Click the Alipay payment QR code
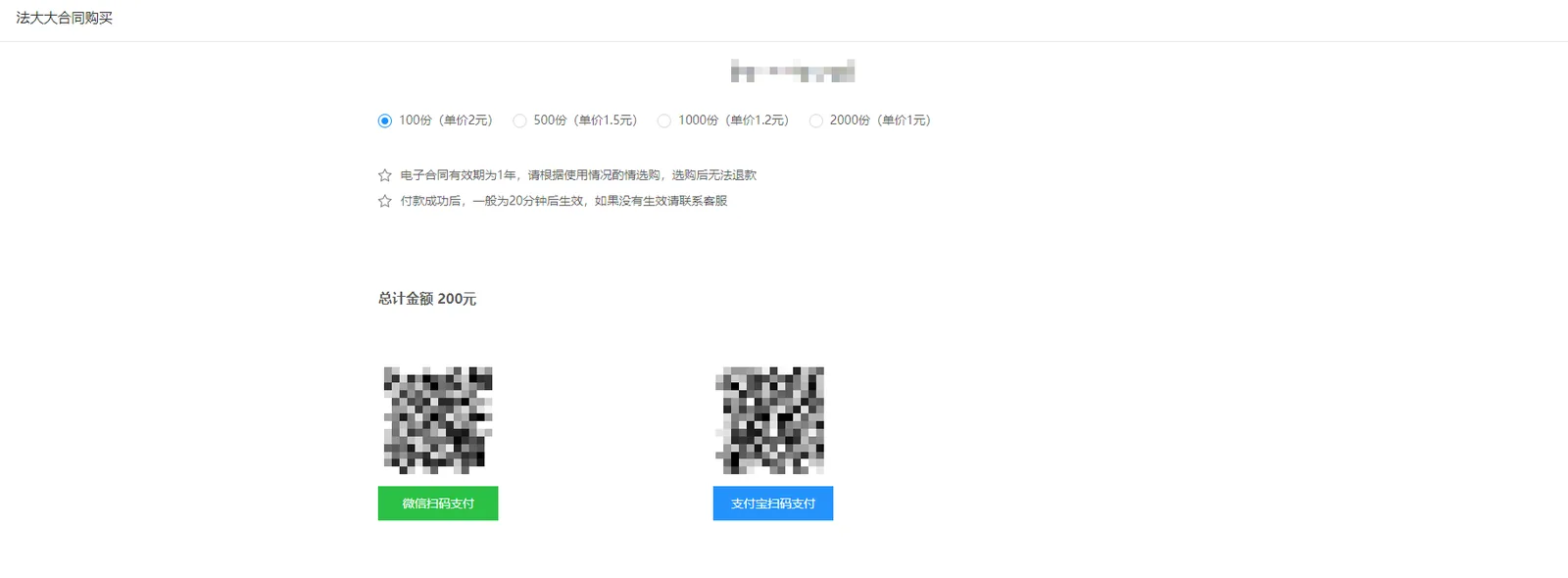 (x=770, y=420)
